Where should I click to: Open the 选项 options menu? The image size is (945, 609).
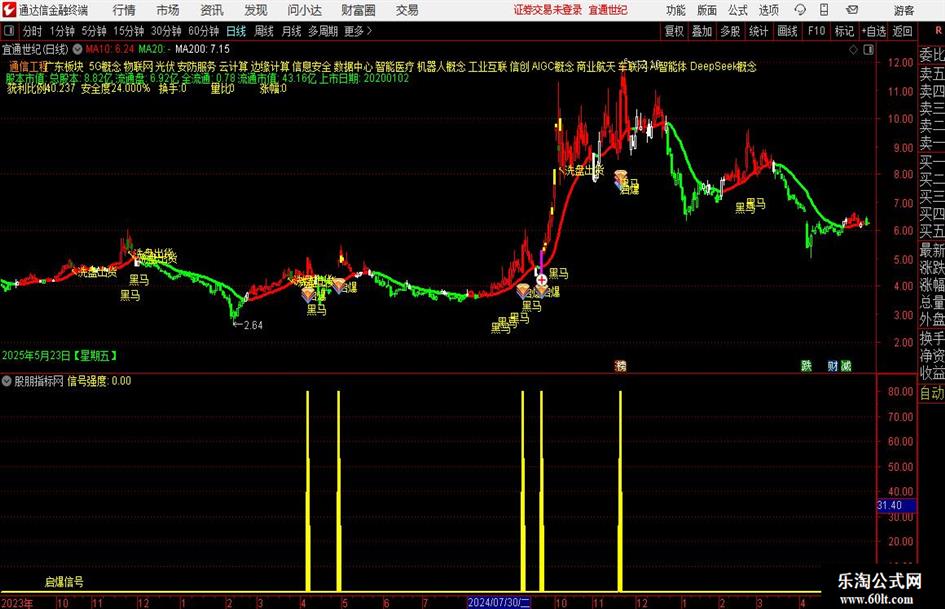click(768, 10)
